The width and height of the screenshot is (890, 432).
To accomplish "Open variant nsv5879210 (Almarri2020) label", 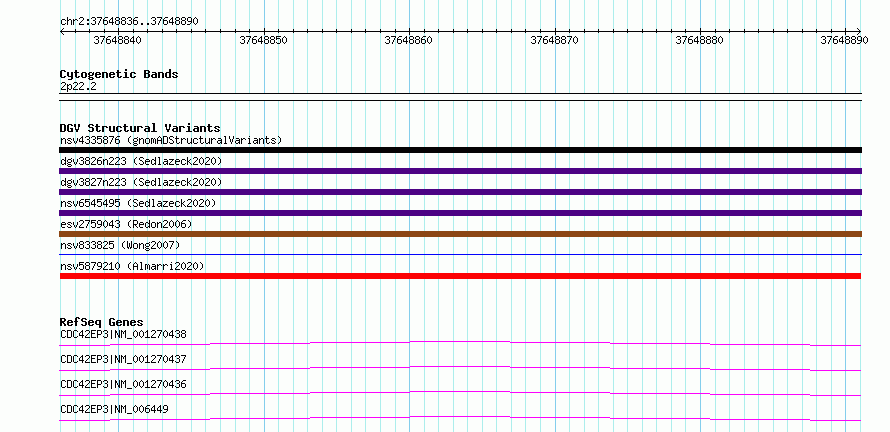I will tap(132, 266).
